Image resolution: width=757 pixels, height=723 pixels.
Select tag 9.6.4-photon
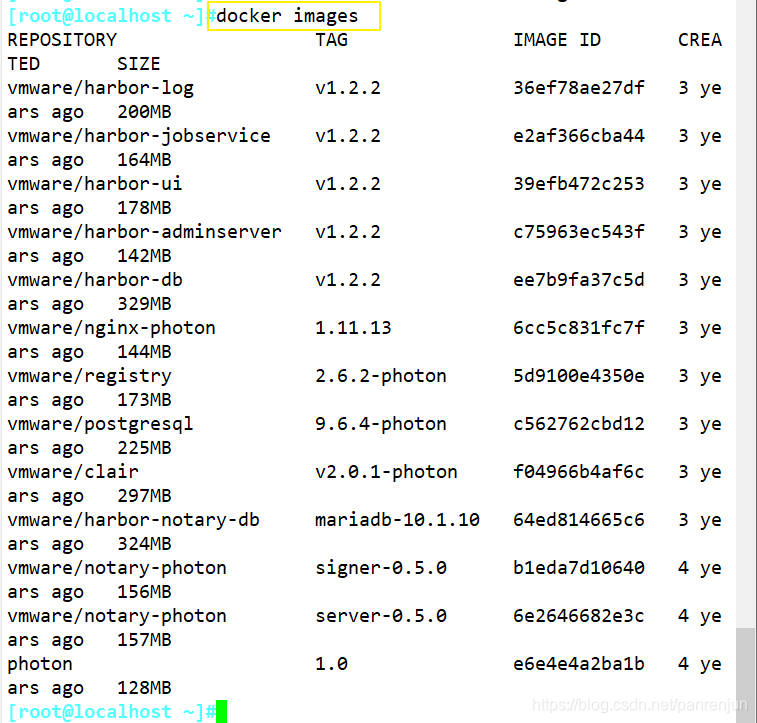381,424
